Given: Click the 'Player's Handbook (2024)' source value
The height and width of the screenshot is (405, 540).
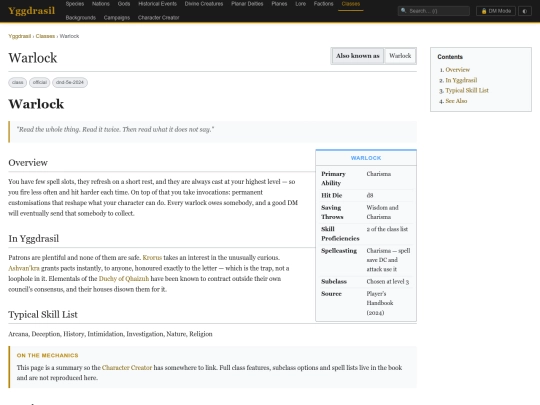Looking at the screenshot, I should pyautogui.click(x=380, y=303).
